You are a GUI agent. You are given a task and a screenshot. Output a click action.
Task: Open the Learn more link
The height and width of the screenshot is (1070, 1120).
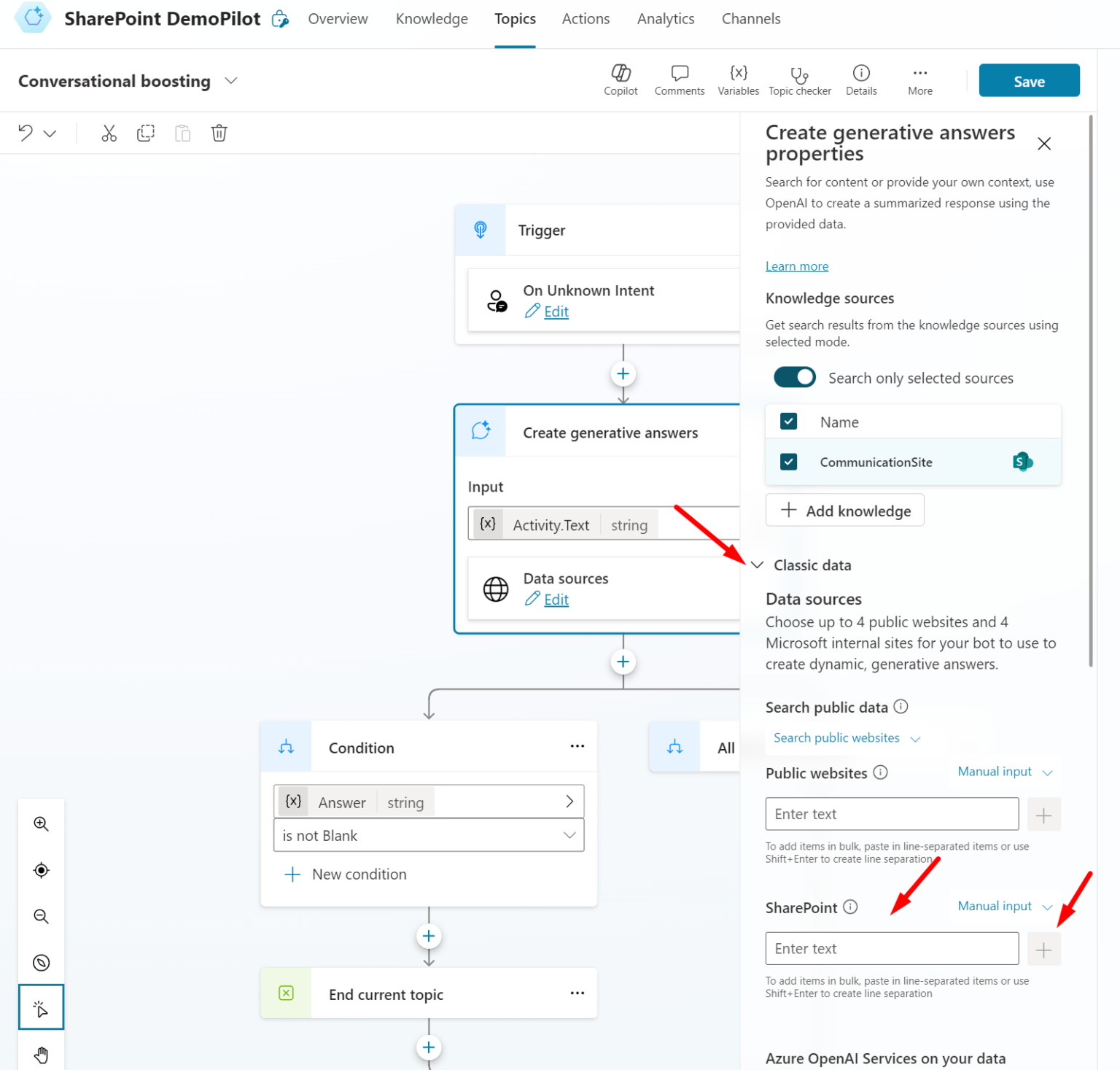796,265
